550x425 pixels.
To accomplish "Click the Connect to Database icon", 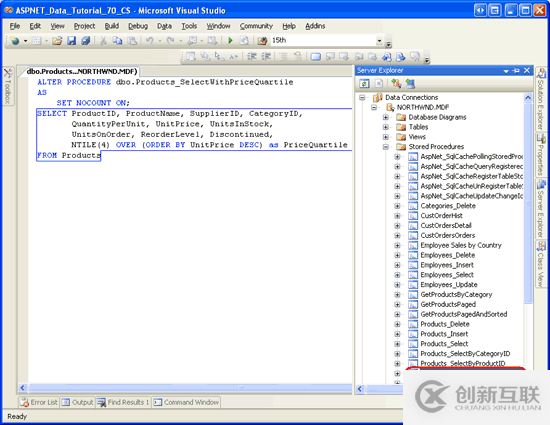I will pyautogui.click(x=396, y=83).
